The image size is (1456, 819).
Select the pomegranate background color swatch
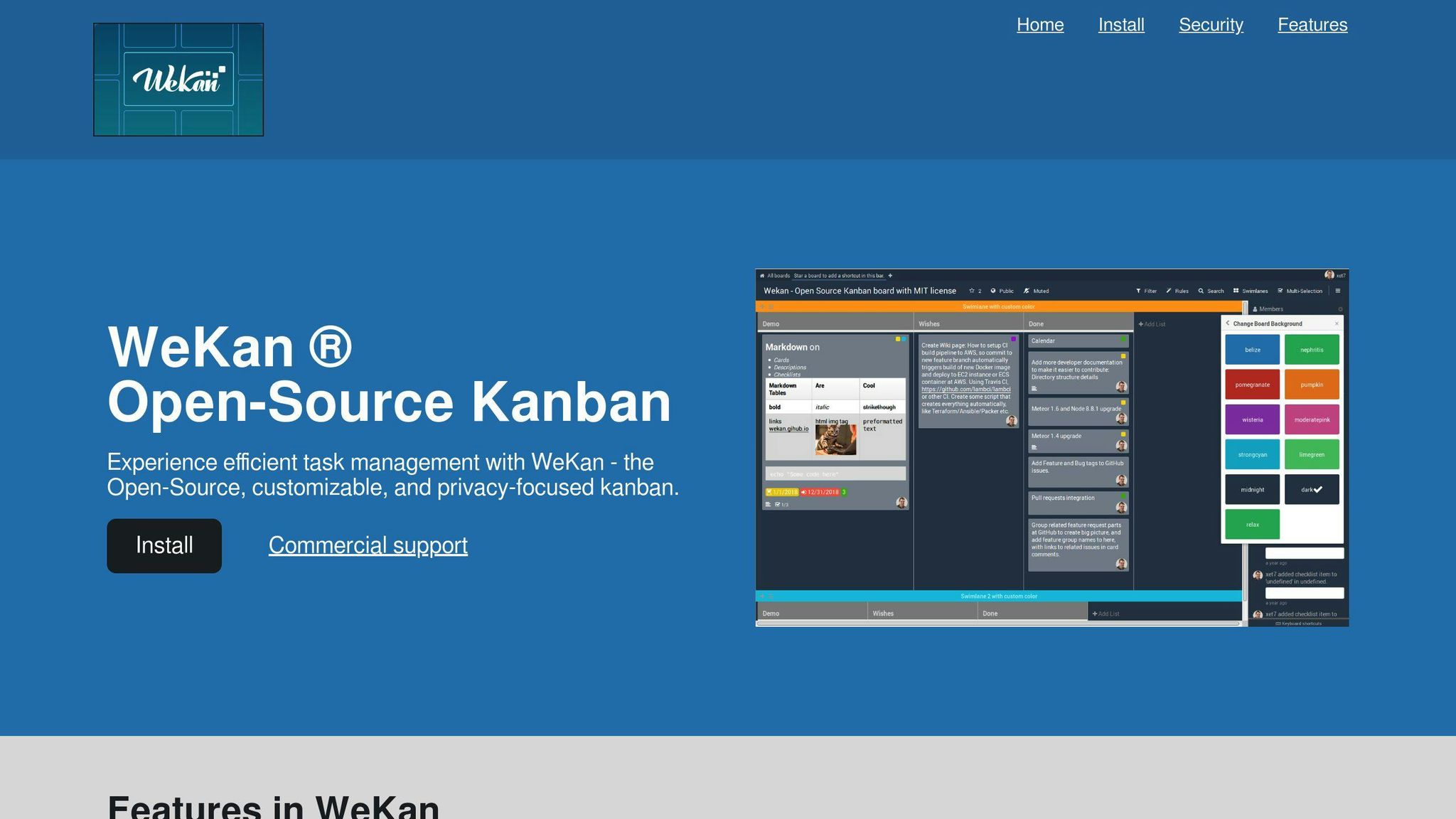coord(1252,385)
